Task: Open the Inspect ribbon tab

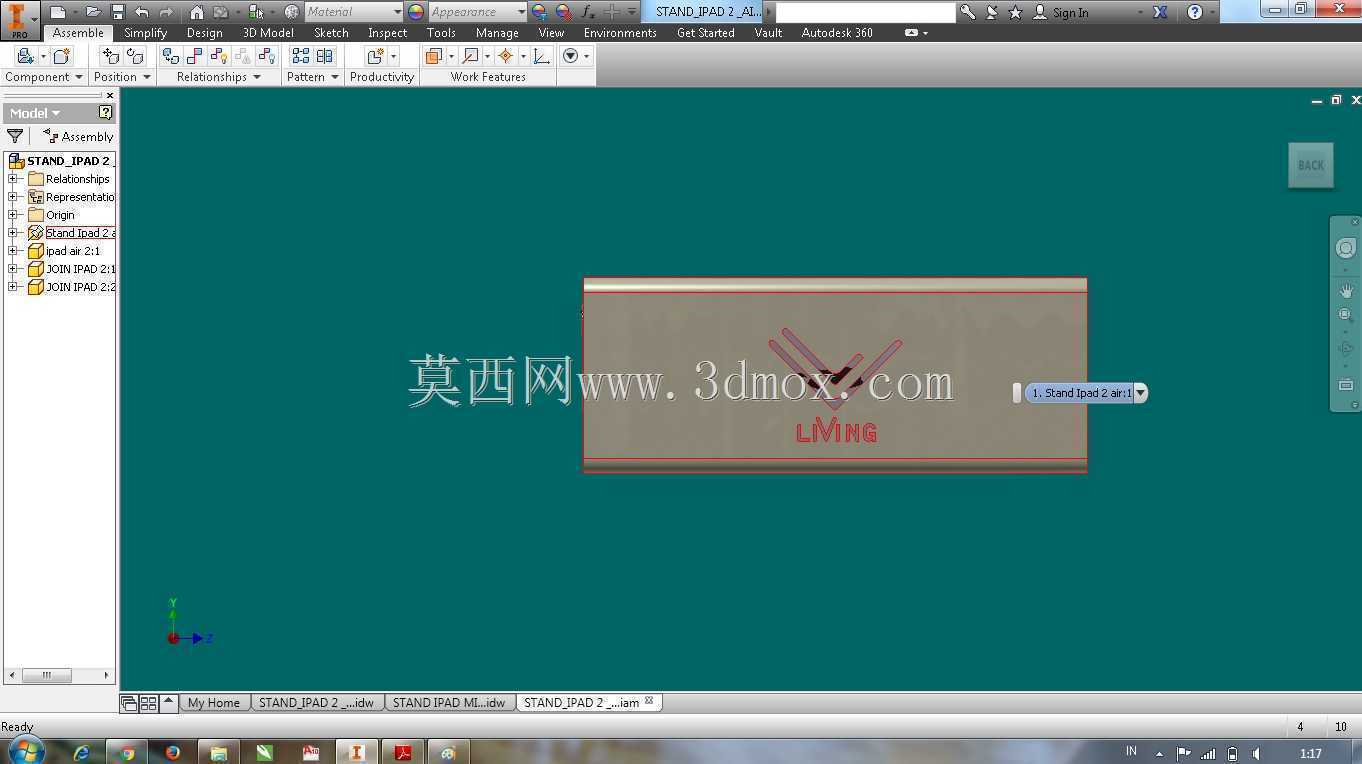Action: click(x=387, y=33)
